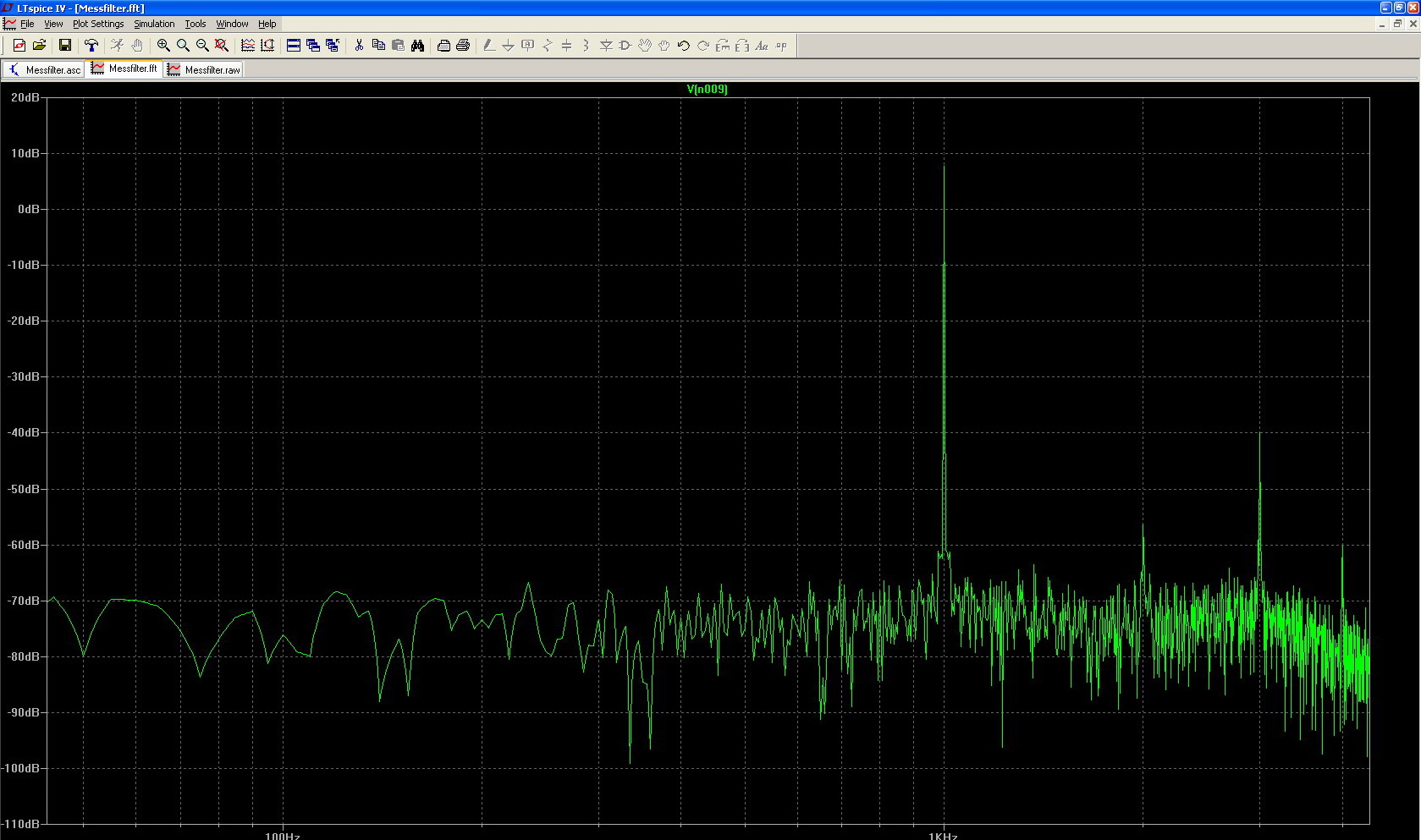Click the Text 'Aa' icon
This screenshot has height=840, width=1421.
(762, 46)
